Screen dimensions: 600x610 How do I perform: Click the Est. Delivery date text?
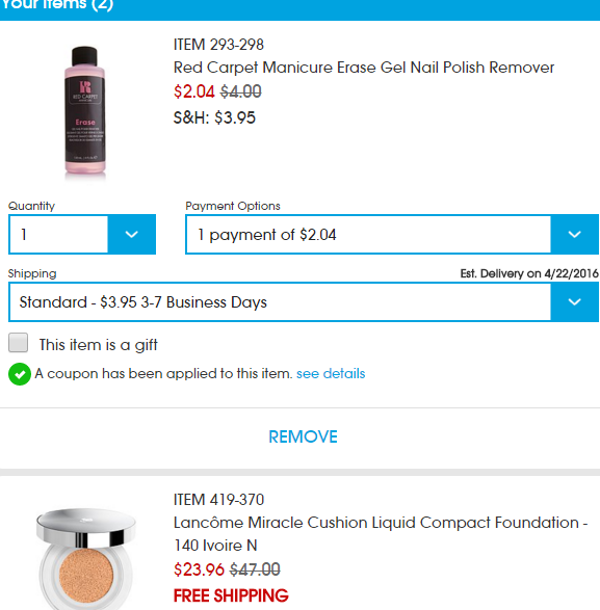529,273
